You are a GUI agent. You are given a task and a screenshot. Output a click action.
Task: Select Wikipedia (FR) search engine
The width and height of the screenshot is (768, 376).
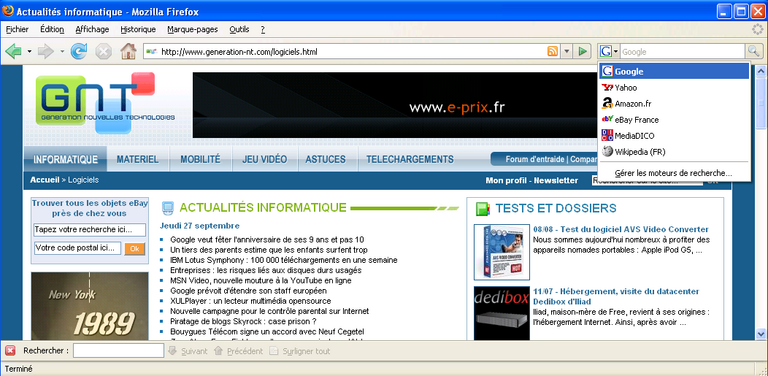tap(674, 152)
